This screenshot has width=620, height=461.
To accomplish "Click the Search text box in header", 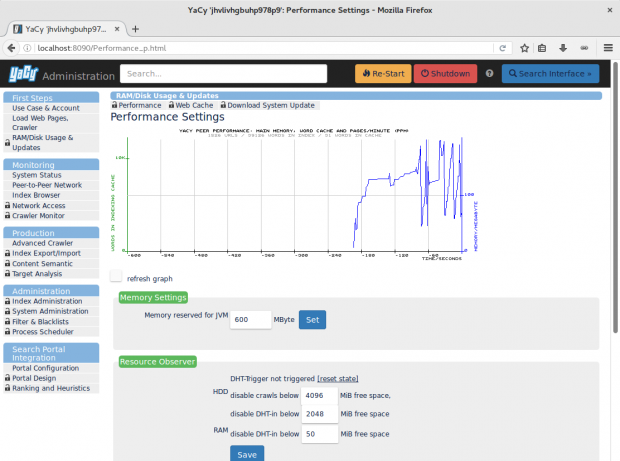I will coord(223,73).
